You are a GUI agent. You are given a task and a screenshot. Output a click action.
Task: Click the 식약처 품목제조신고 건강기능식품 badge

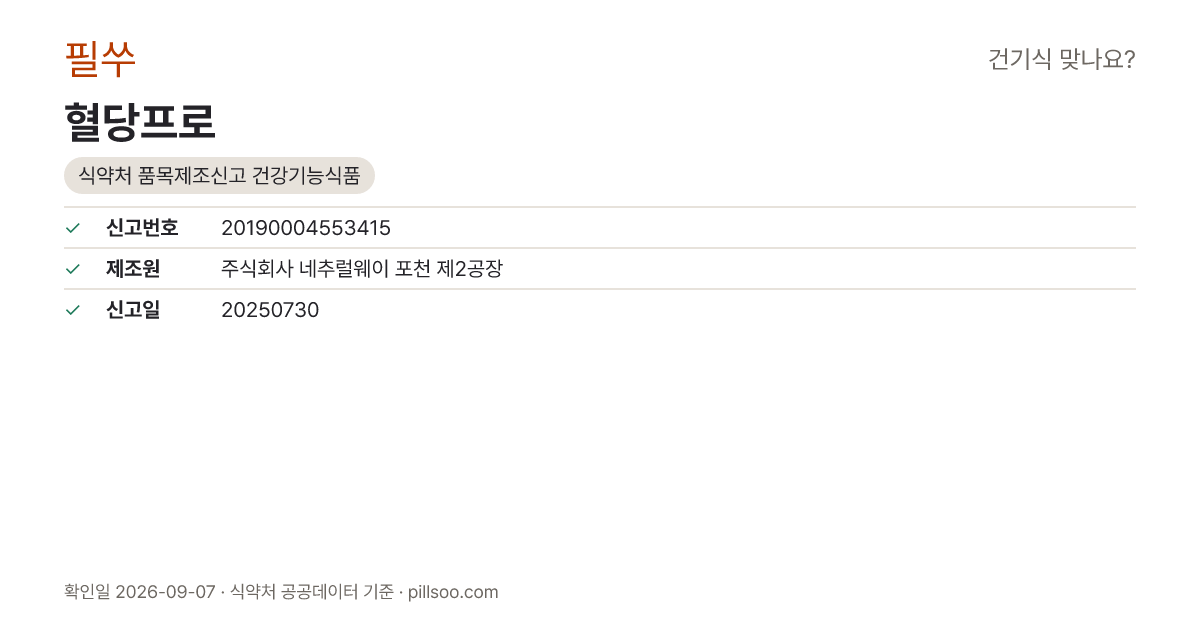[x=219, y=175]
